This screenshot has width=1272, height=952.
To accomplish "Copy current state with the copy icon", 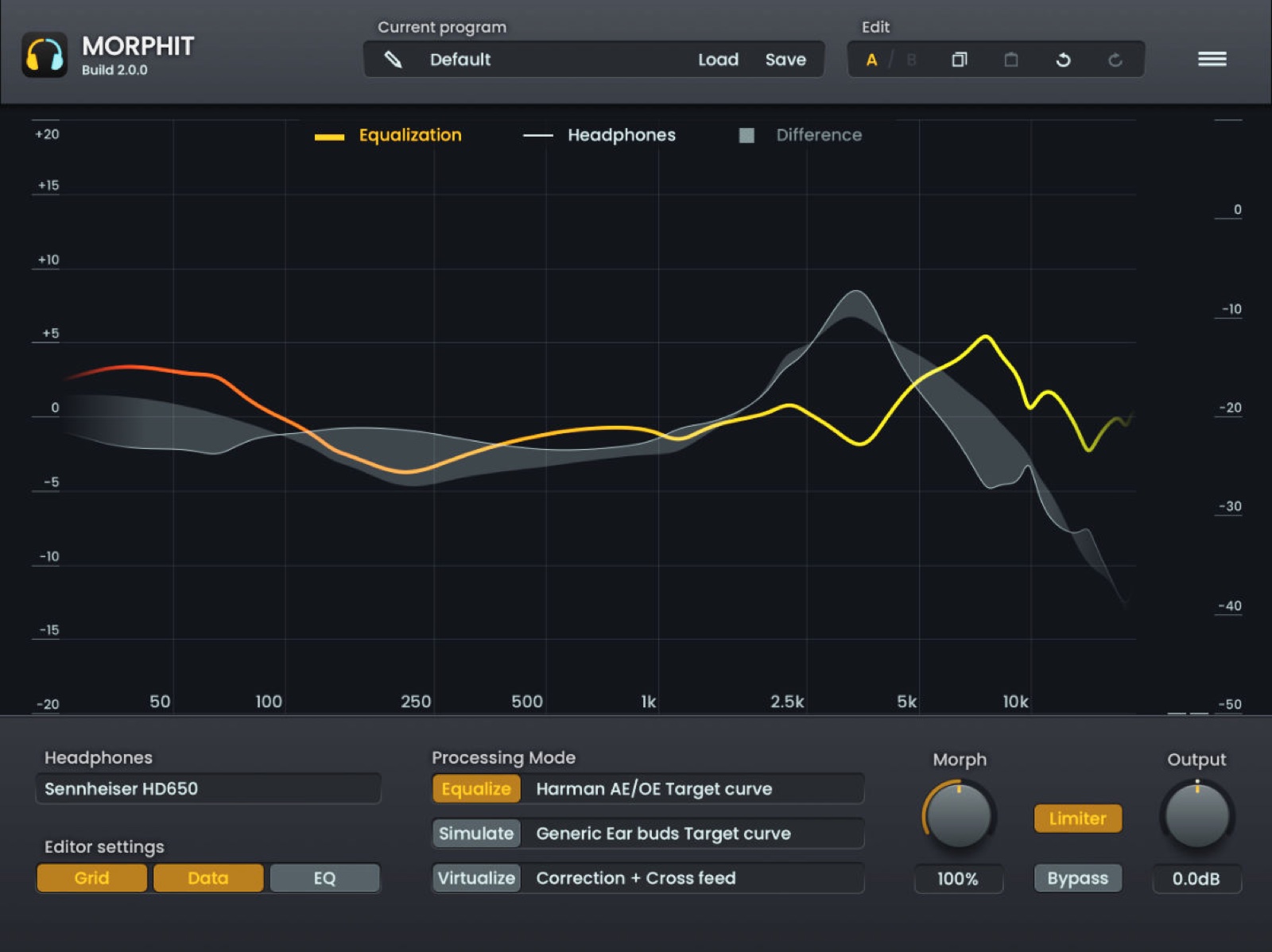I will tap(960, 60).
